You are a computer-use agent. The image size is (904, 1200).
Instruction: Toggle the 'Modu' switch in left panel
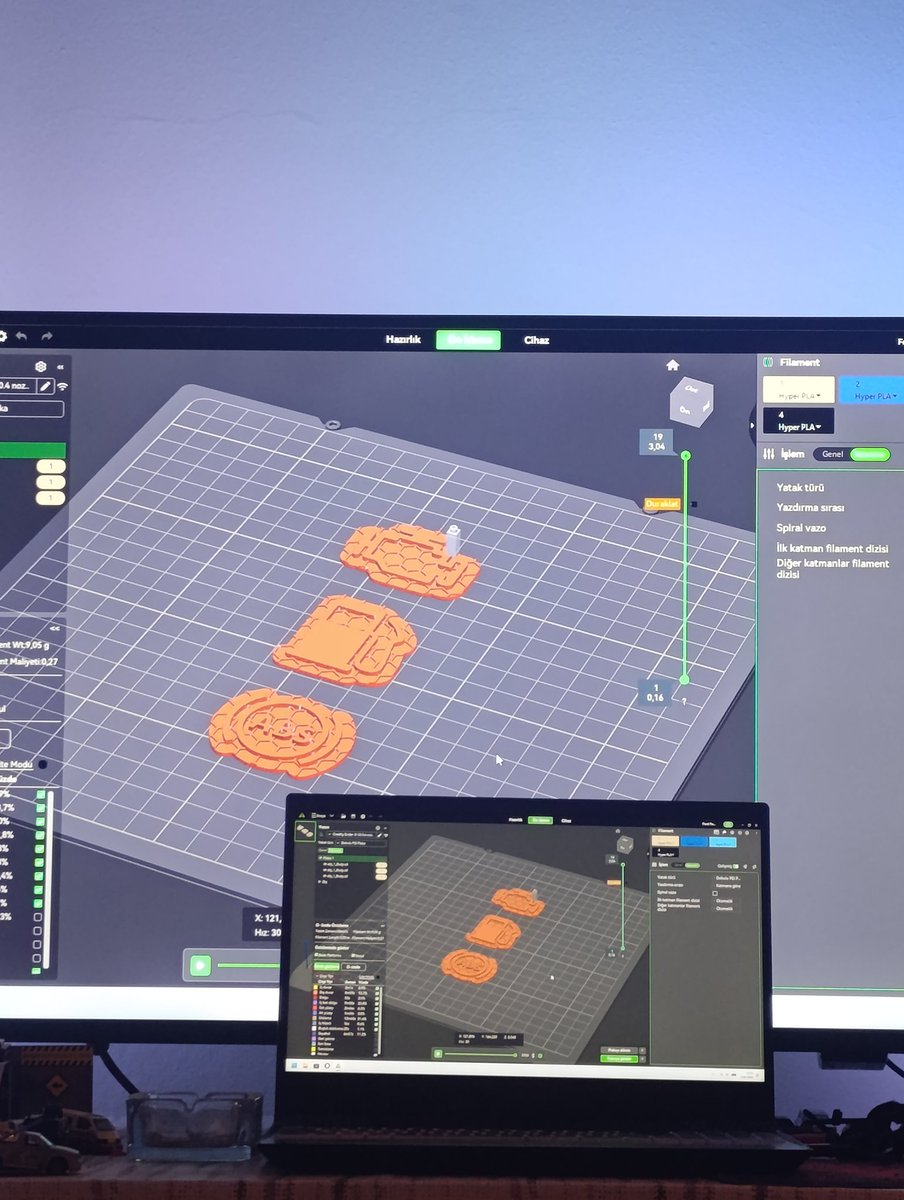point(42,764)
